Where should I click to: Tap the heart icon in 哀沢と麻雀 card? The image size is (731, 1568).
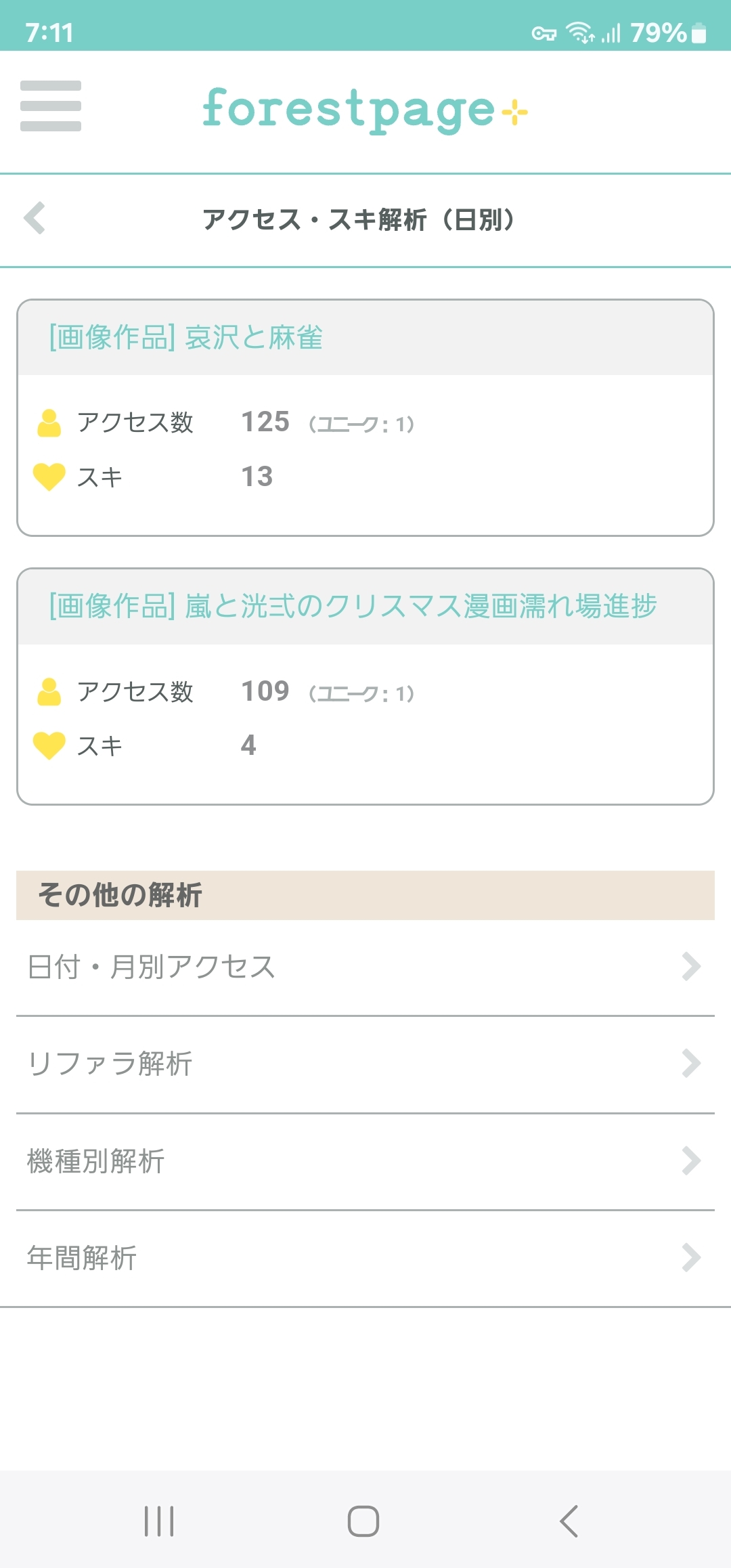pyautogui.click(x=49, y=477)
